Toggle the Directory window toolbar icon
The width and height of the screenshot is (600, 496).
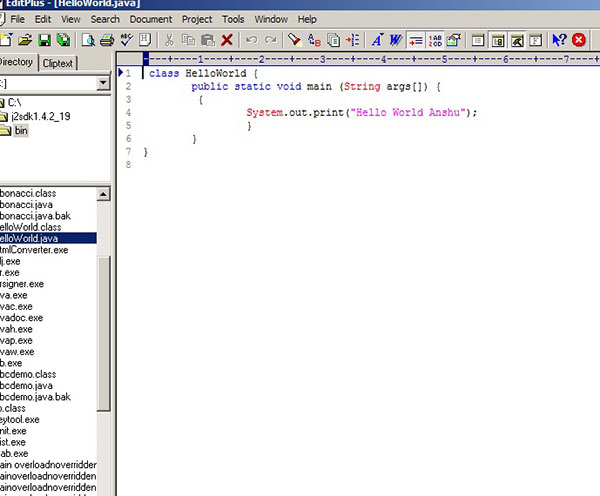(497, 40)
